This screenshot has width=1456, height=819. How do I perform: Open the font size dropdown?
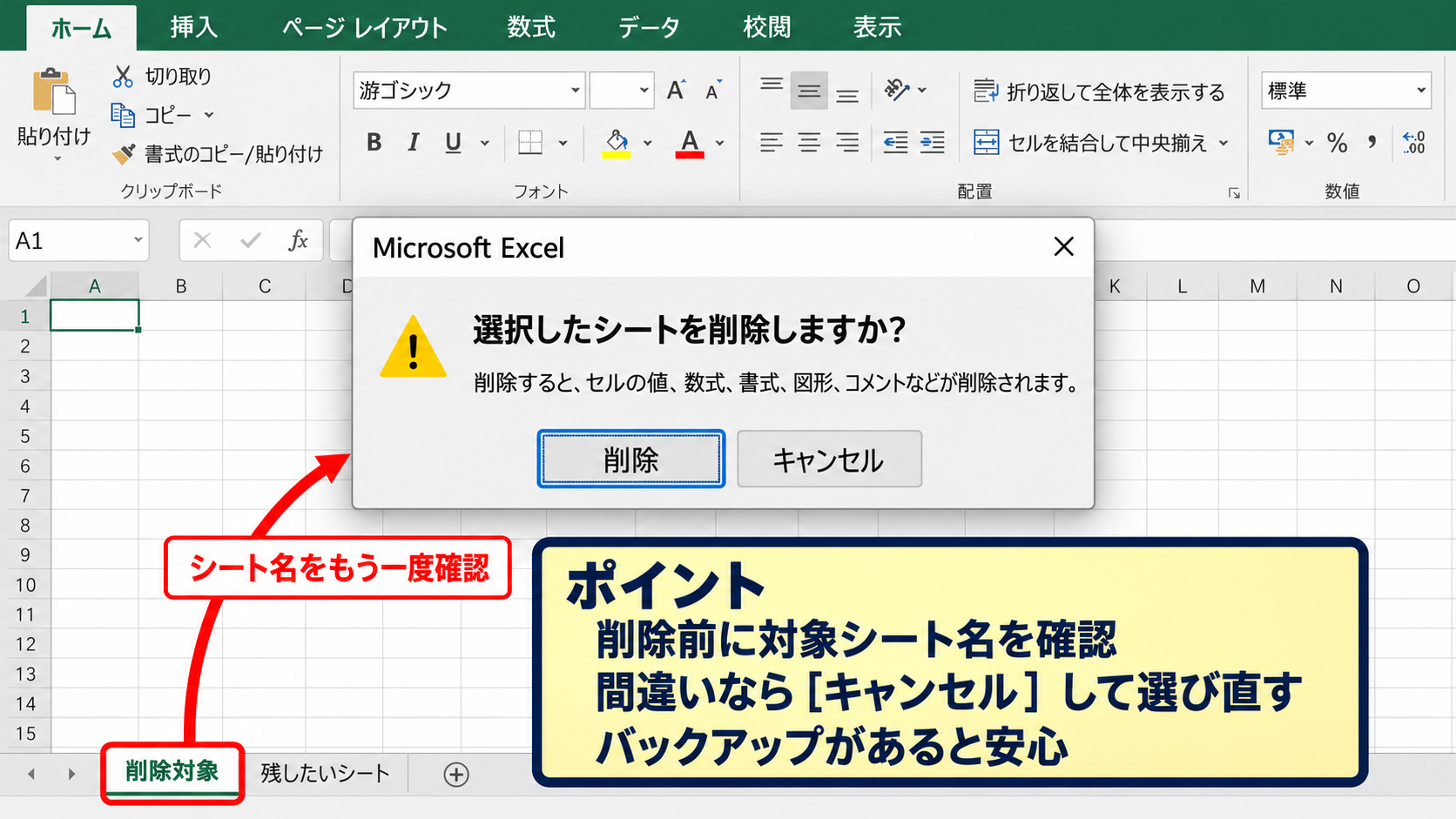tap(644, 91)
